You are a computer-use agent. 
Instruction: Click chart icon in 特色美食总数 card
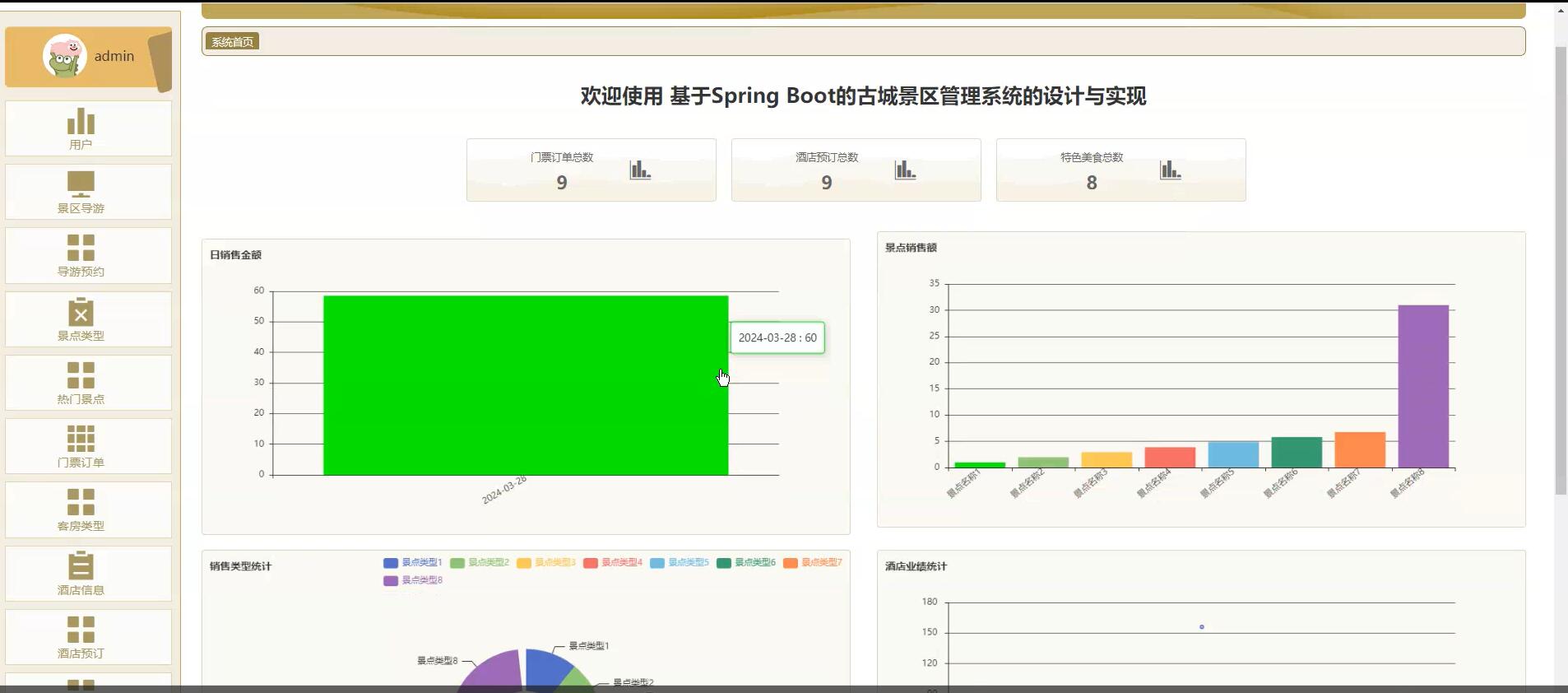pyautogui.click(x=1170, y=170)
